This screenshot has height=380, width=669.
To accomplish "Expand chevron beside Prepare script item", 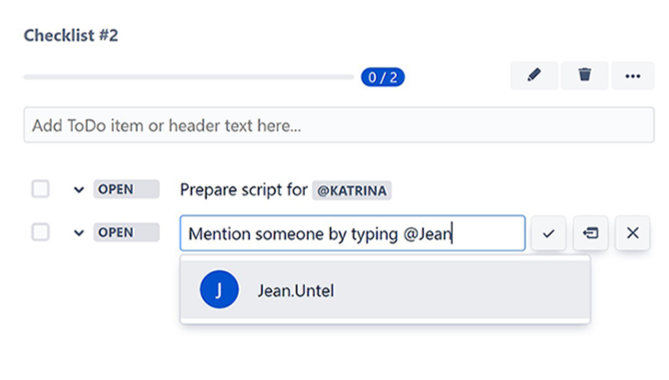I will pyautogui.click(x=79, y=189).
